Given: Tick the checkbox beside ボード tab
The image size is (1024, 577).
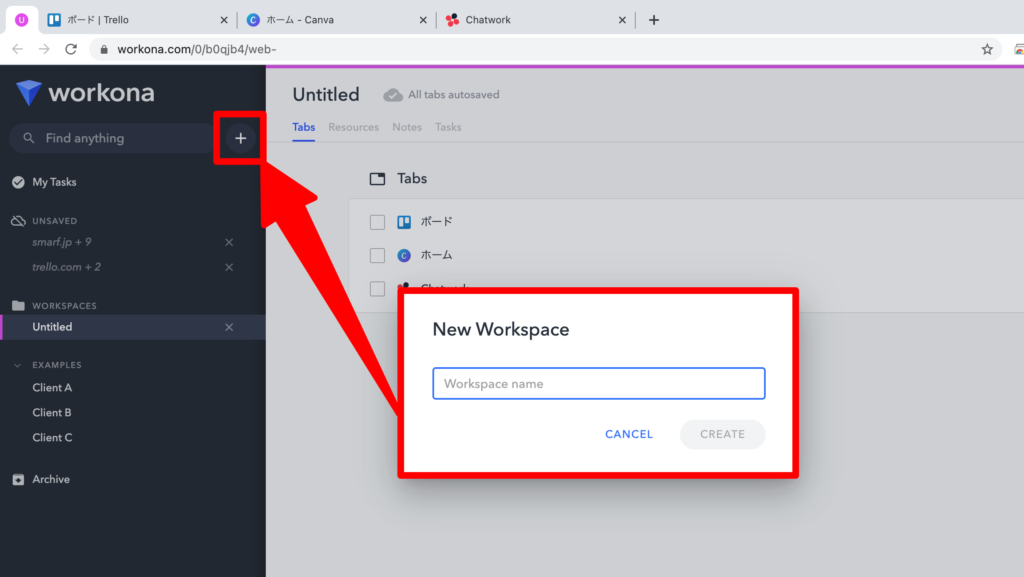Looking at the screenshot, I should pyautogui.click(x=377, y=222).
